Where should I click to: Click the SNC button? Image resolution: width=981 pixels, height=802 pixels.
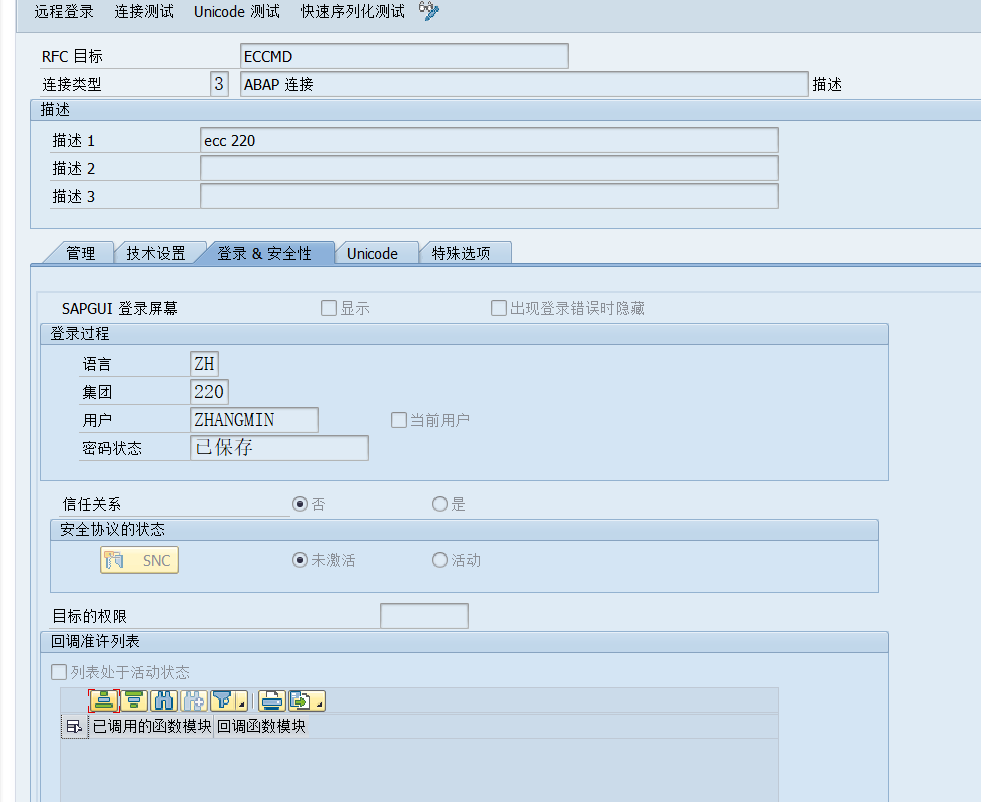139,560
